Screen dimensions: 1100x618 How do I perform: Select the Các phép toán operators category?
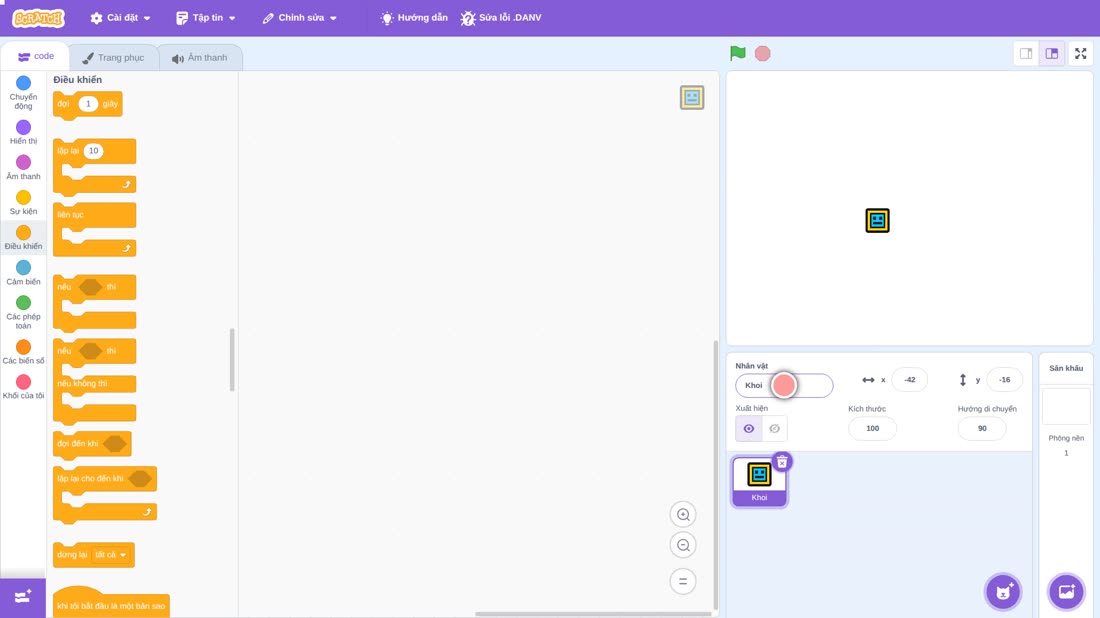tap(23, 312)
